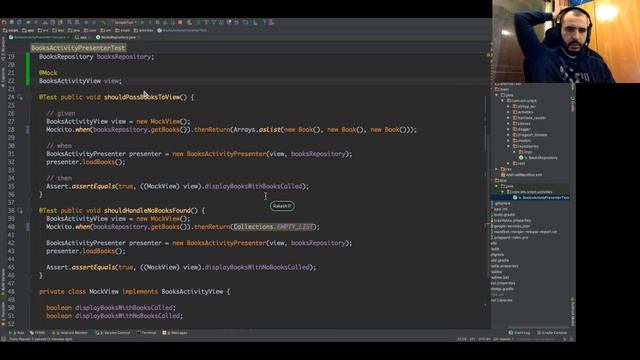The image size is (640, 360).
Task: Open the Gradle Console panel
Action: coord(552,333)
